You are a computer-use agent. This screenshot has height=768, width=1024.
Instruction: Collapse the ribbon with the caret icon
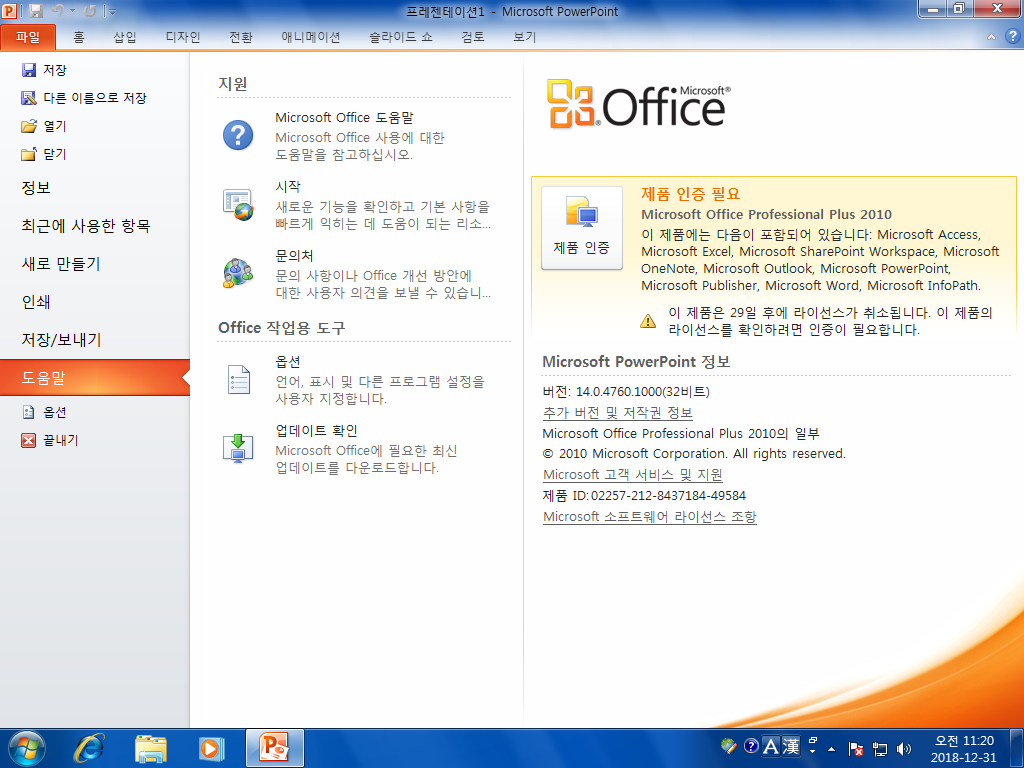tap(991, 37)
